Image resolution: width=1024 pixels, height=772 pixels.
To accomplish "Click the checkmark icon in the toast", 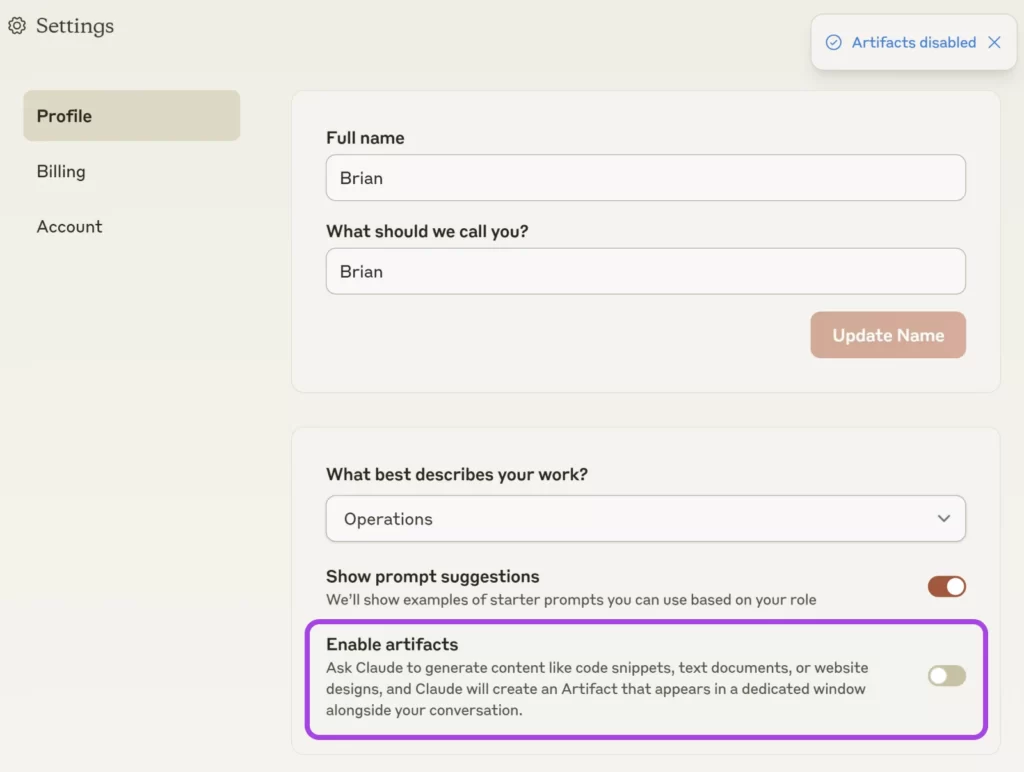I will [833, 42].
